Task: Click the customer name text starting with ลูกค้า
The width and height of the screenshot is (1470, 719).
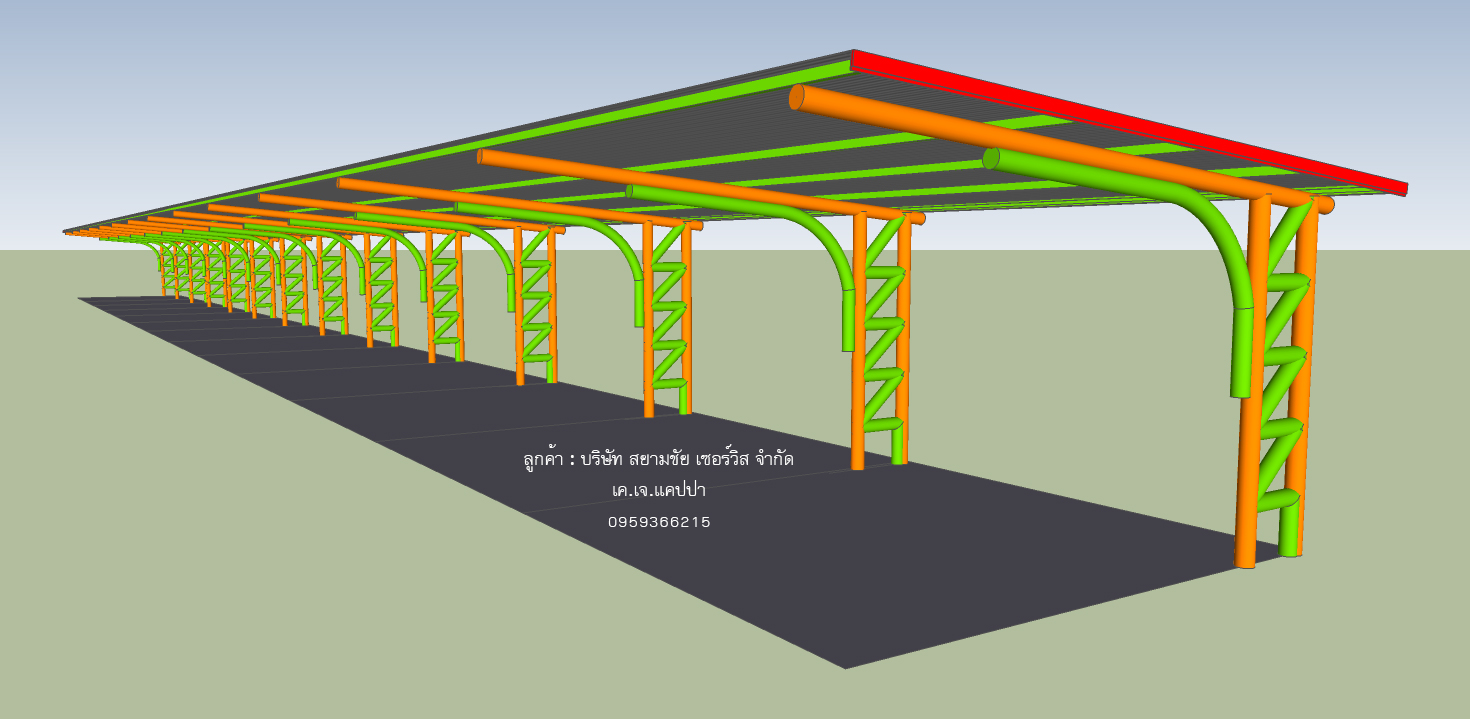Action: (x=658, y=459)
